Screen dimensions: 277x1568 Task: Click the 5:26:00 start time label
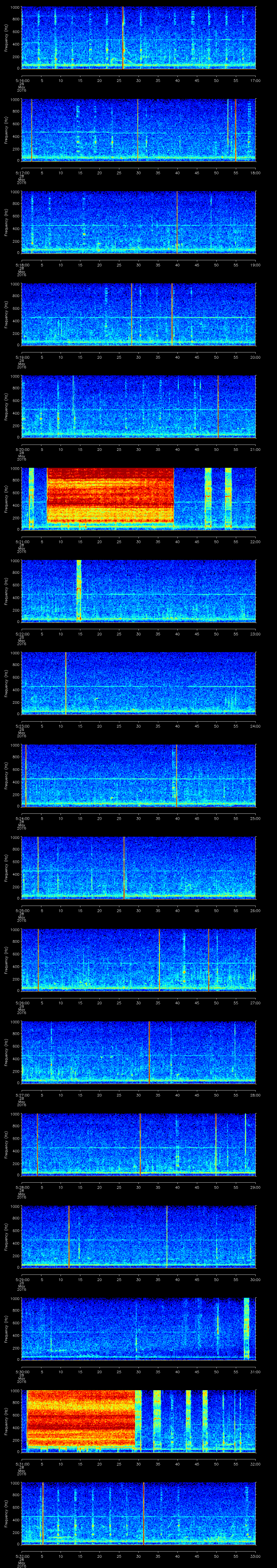coord(22,1003)
